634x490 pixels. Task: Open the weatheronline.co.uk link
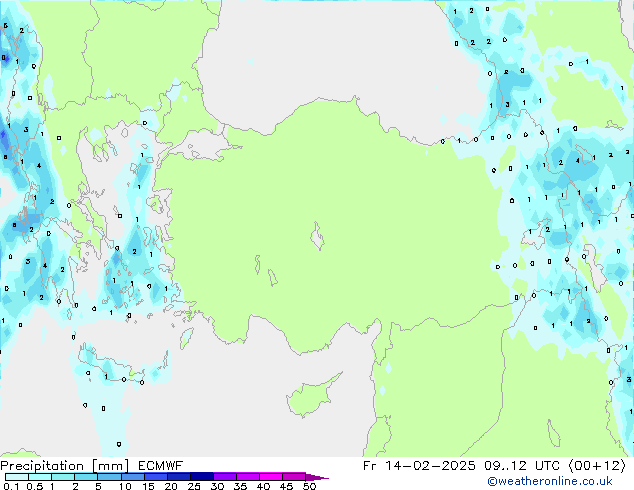click(550, 481)
